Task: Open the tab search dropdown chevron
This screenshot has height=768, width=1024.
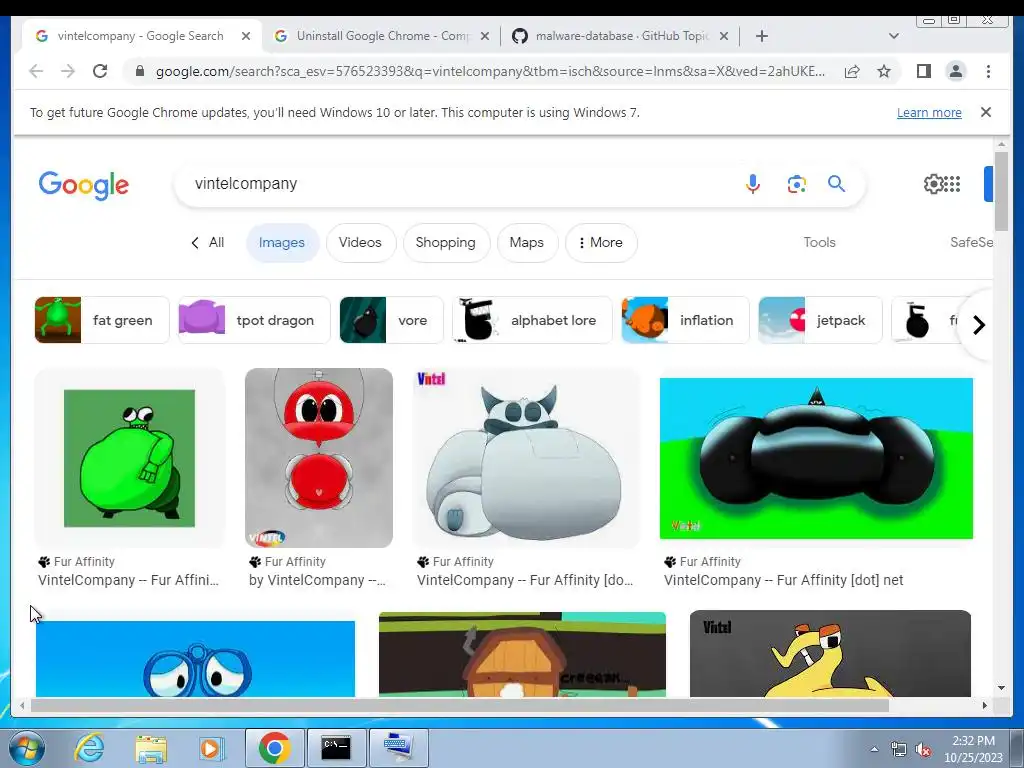Action: [x=893, y=36]
